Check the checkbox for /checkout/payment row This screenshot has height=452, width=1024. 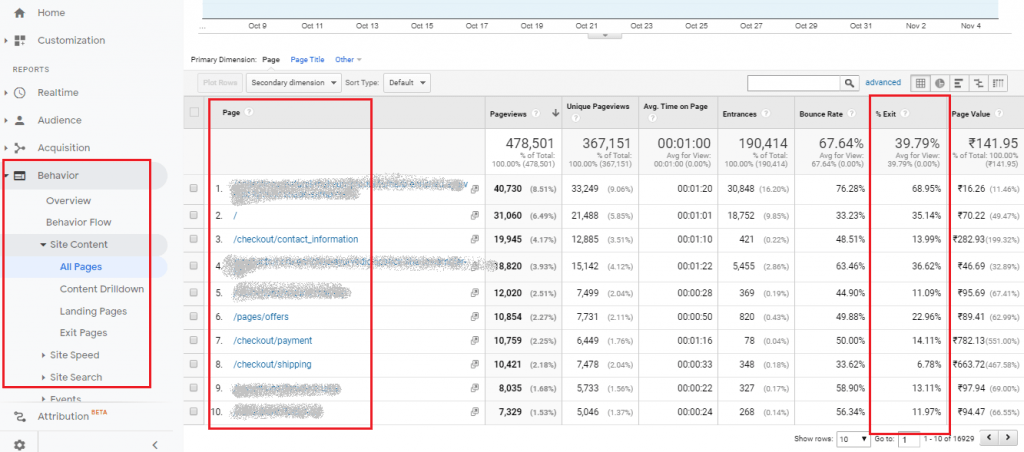pyautogui.click(x=193, y=341)
